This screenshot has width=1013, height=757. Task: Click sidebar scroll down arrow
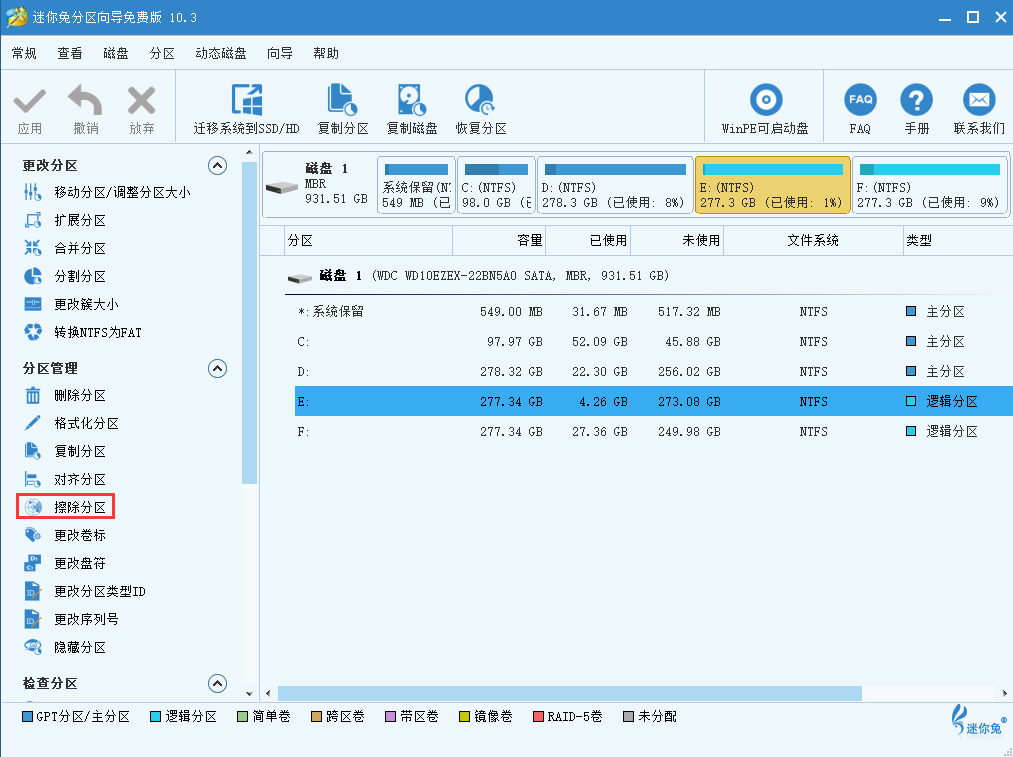[x=249, y=694]
